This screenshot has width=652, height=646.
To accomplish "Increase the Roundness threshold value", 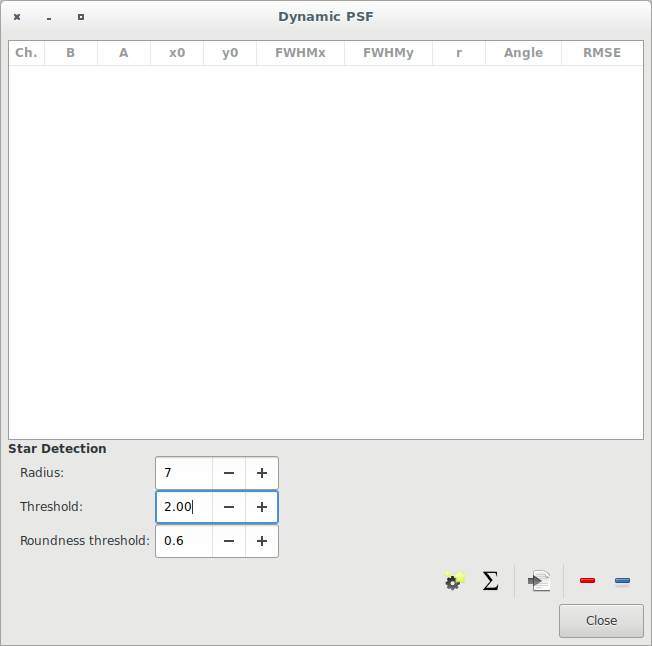I will [262, 541].
